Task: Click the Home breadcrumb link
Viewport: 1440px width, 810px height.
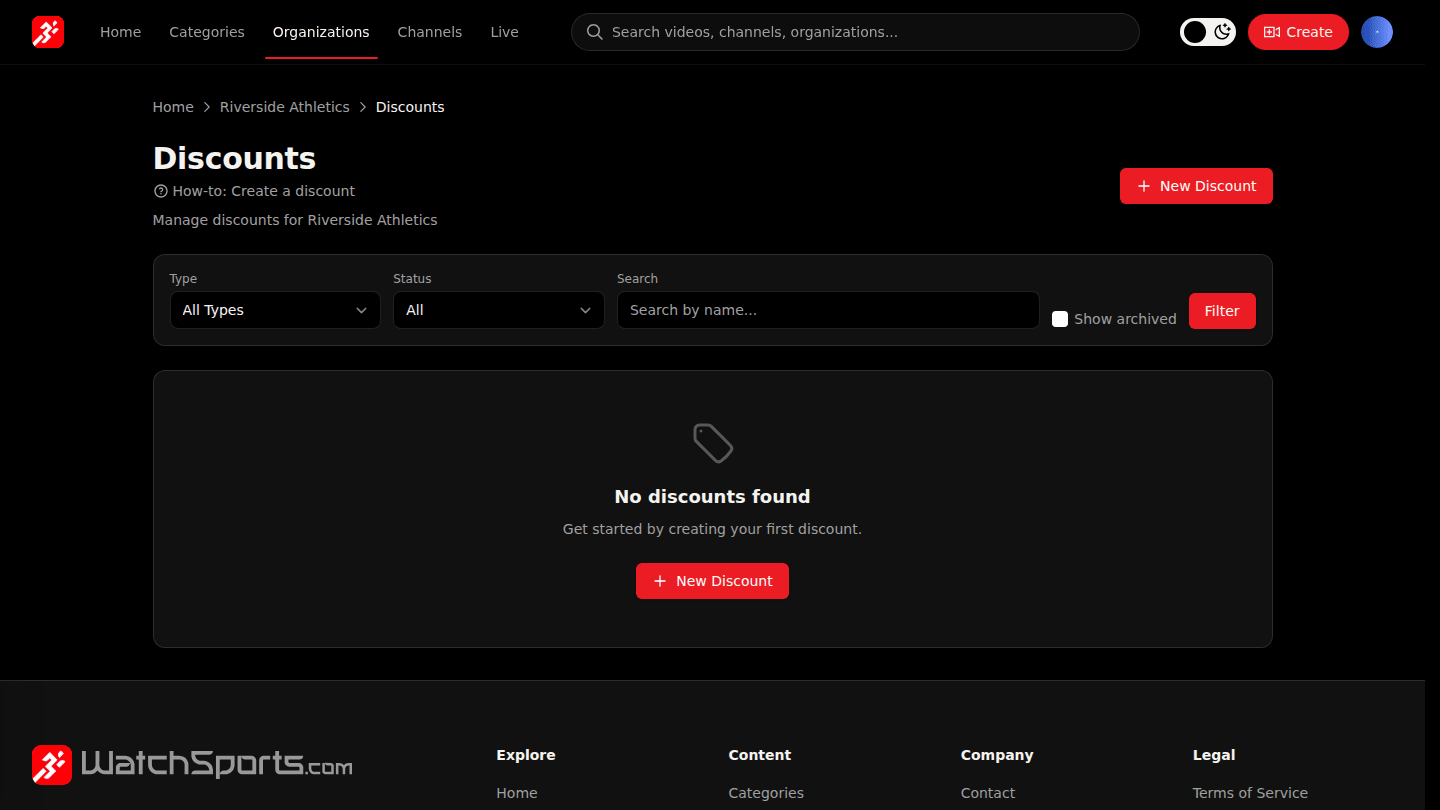Action: pos(173,107)
